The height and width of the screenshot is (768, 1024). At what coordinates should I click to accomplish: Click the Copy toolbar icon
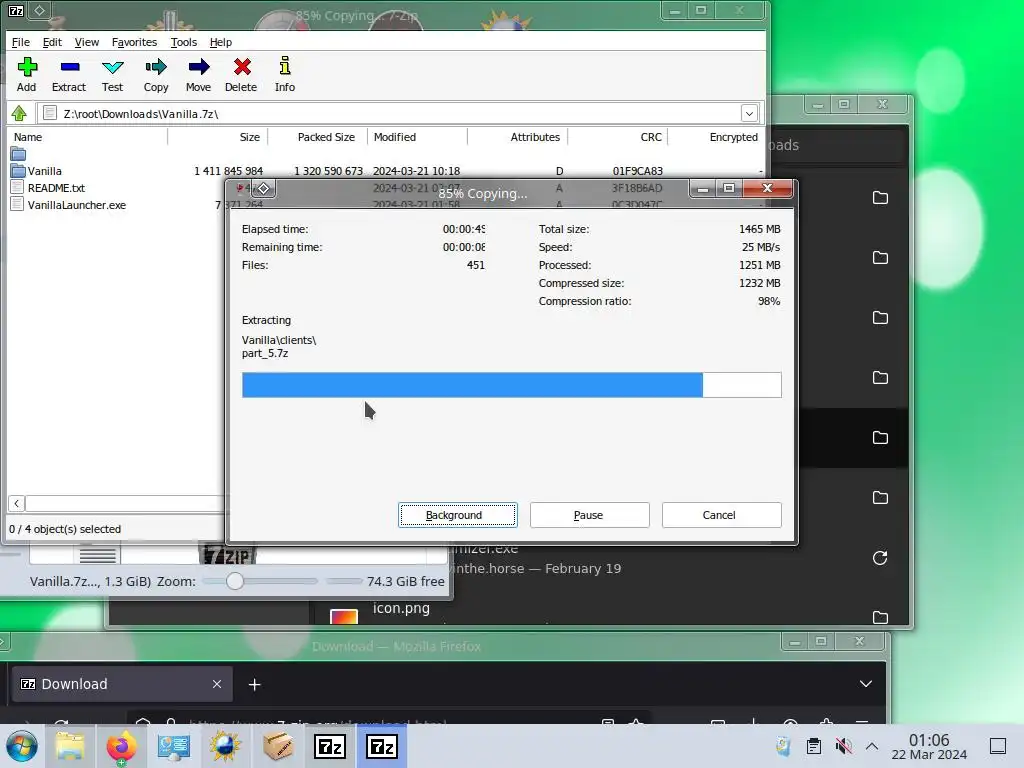pos(155,74)
